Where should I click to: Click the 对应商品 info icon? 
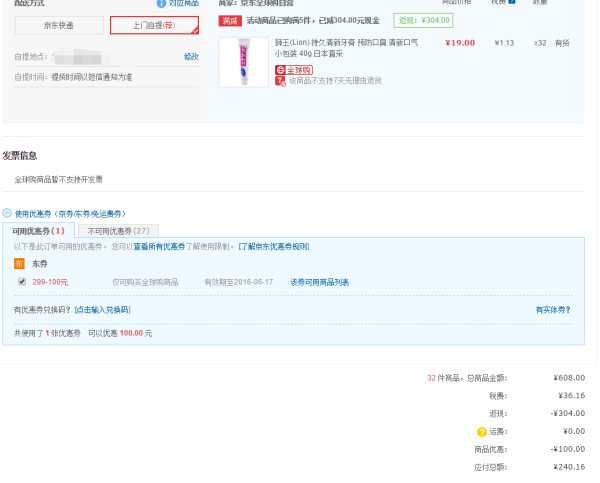click(x=161, y=3)
